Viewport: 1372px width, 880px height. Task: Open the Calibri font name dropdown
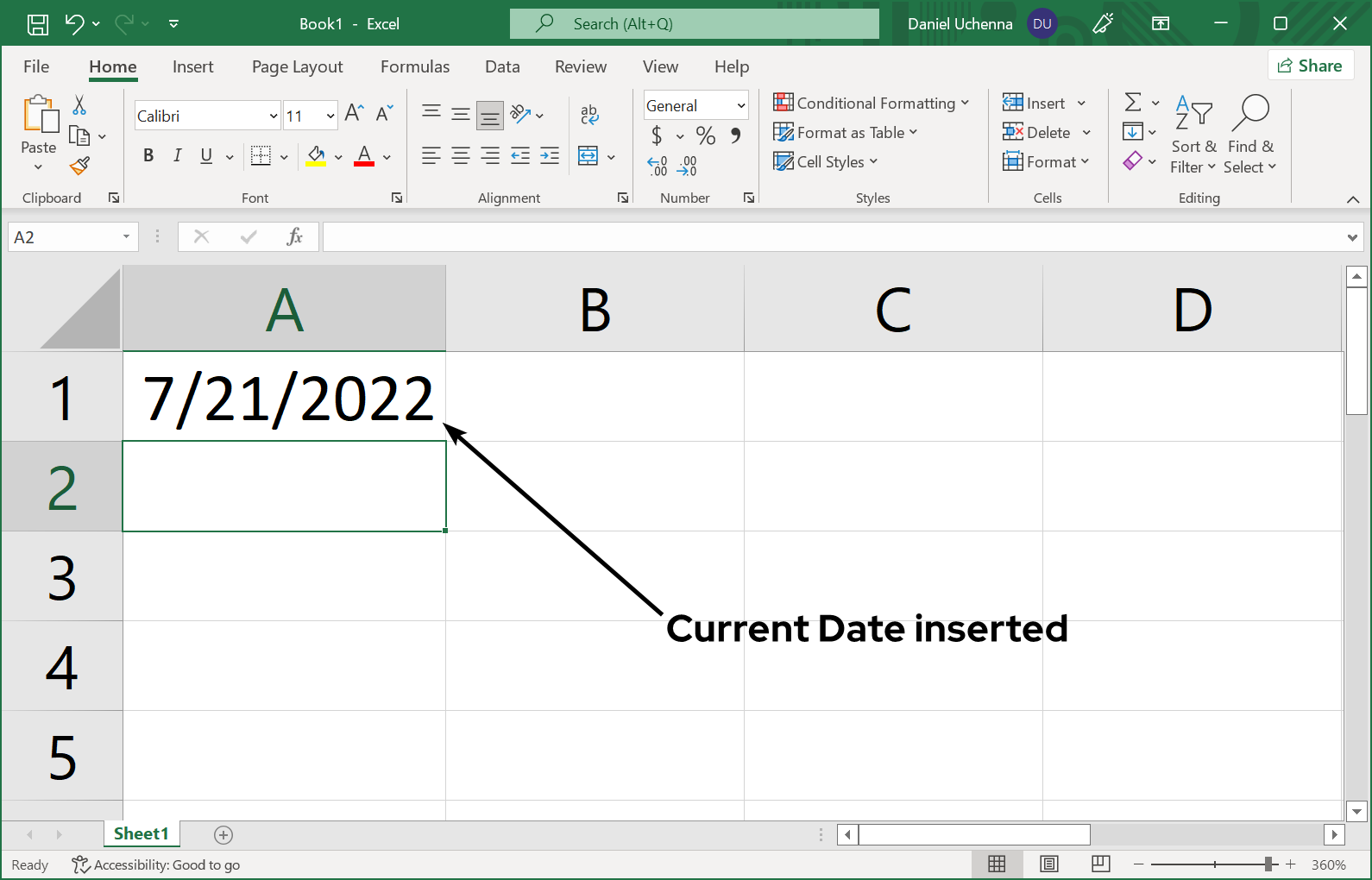tap(274, 116)
